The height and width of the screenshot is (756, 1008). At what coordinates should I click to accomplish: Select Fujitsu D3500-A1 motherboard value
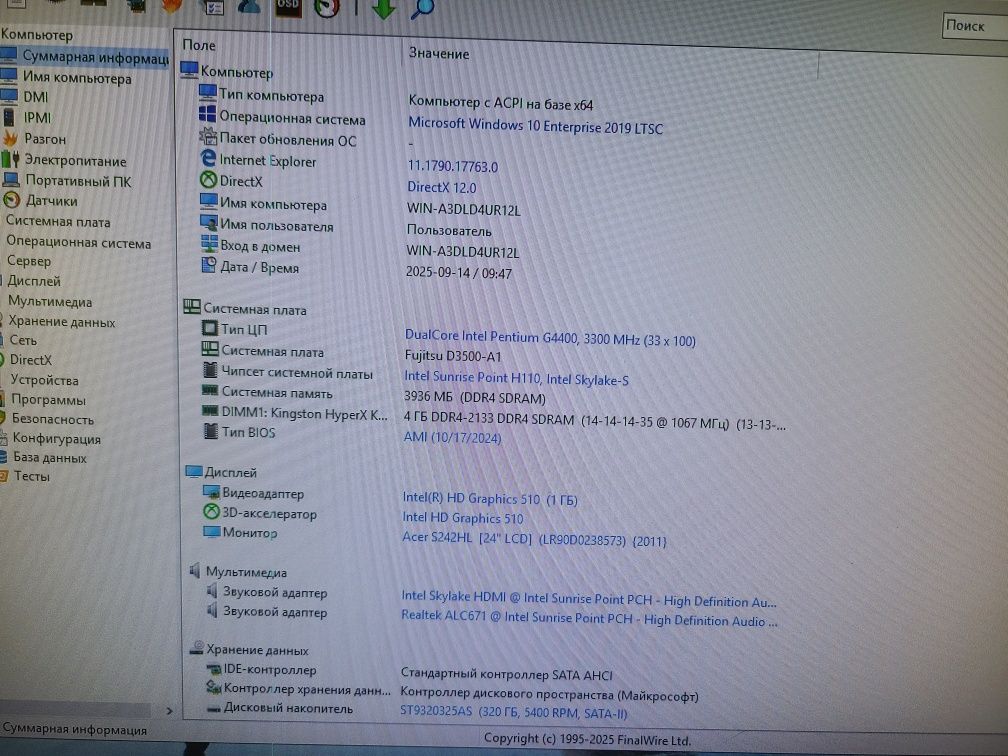(x=453, y=356)
